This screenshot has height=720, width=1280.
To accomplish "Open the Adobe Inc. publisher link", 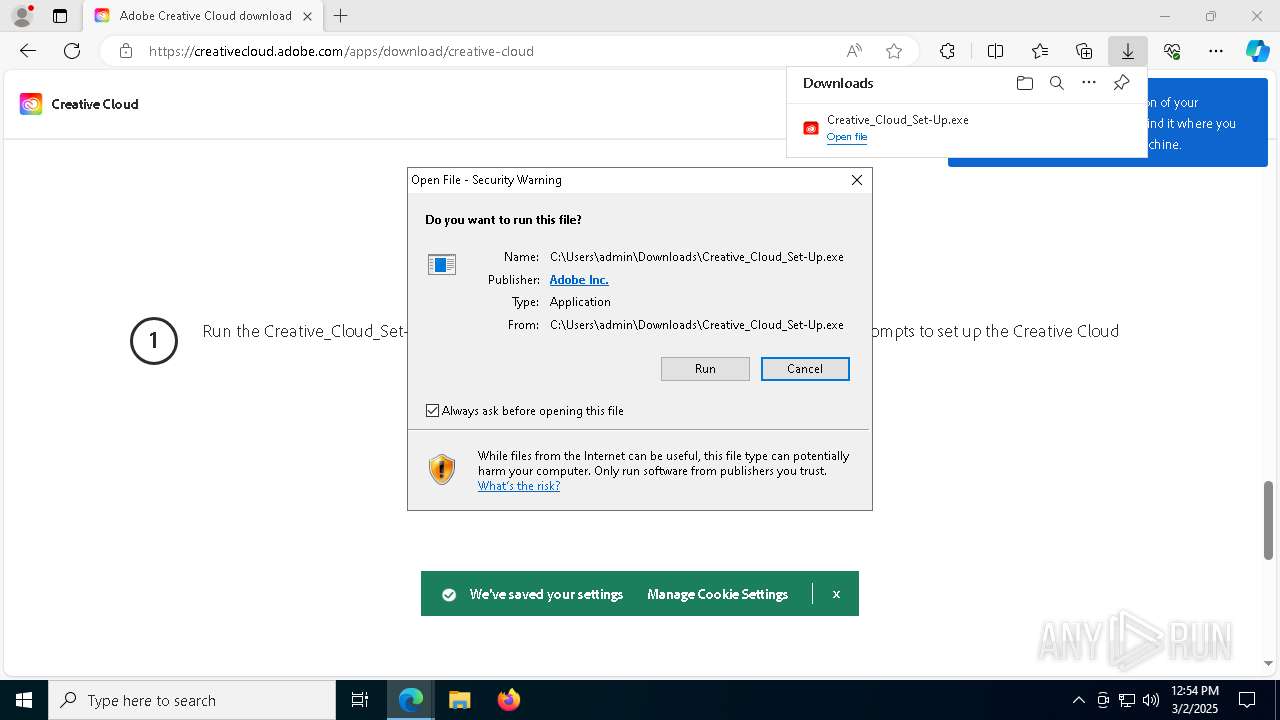I will (579, 280).
